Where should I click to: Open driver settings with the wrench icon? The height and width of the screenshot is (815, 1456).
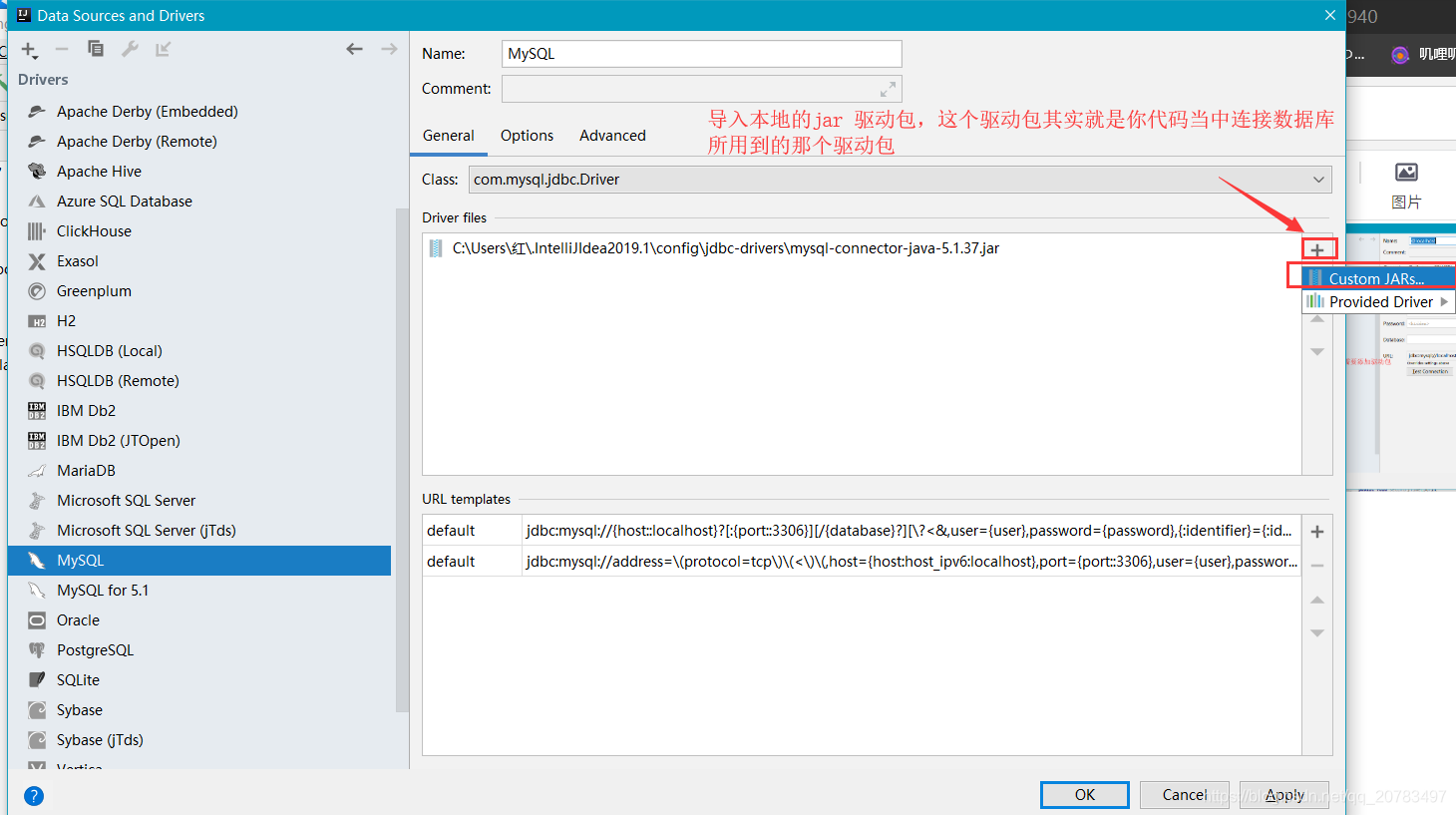point(130,49)
